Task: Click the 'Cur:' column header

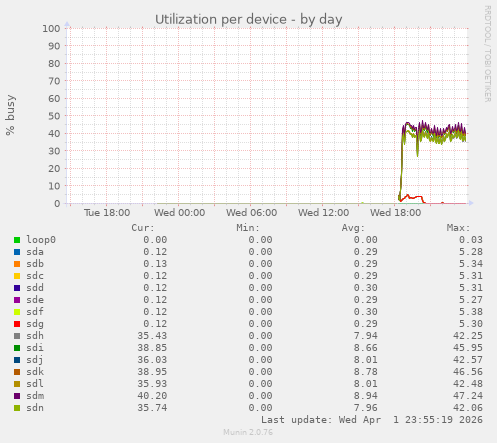Action: [143, 228]
